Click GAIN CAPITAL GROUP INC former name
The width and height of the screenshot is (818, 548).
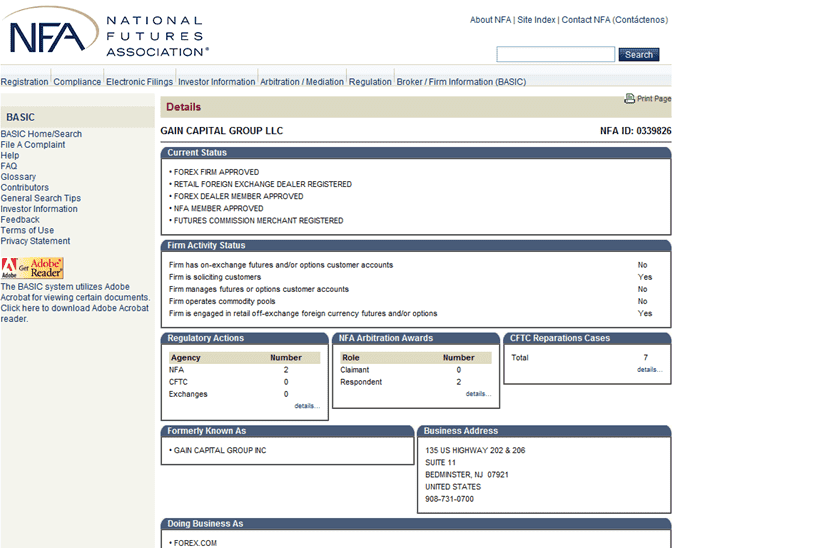coord(218,450)
